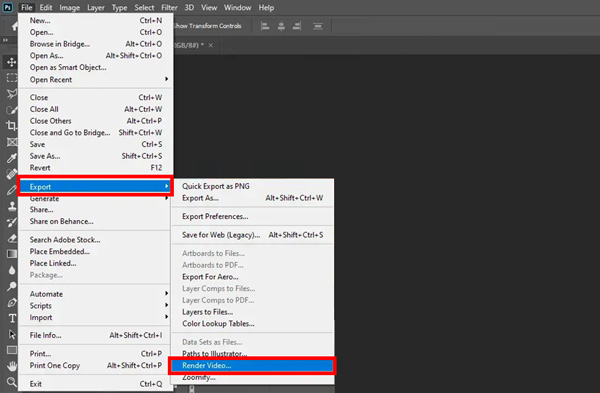Expand the Generate submenu
Viewport: 600px width, 393px height.
(96, 198)
